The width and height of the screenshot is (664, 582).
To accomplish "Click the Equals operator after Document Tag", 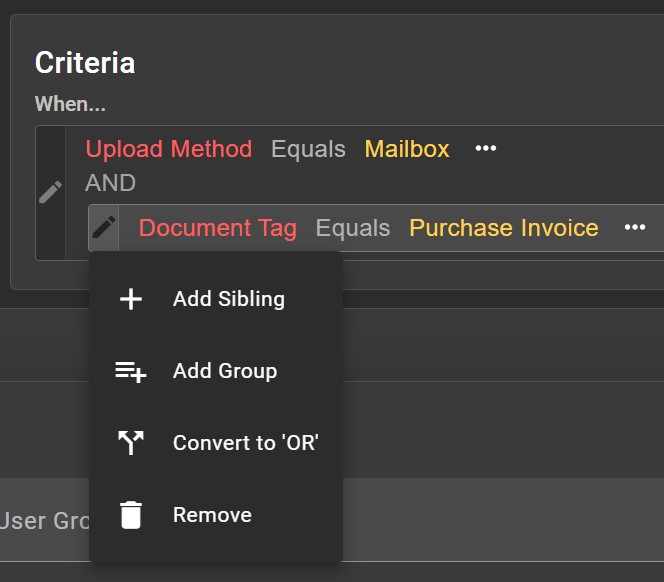I will click(x=353, y=228).
